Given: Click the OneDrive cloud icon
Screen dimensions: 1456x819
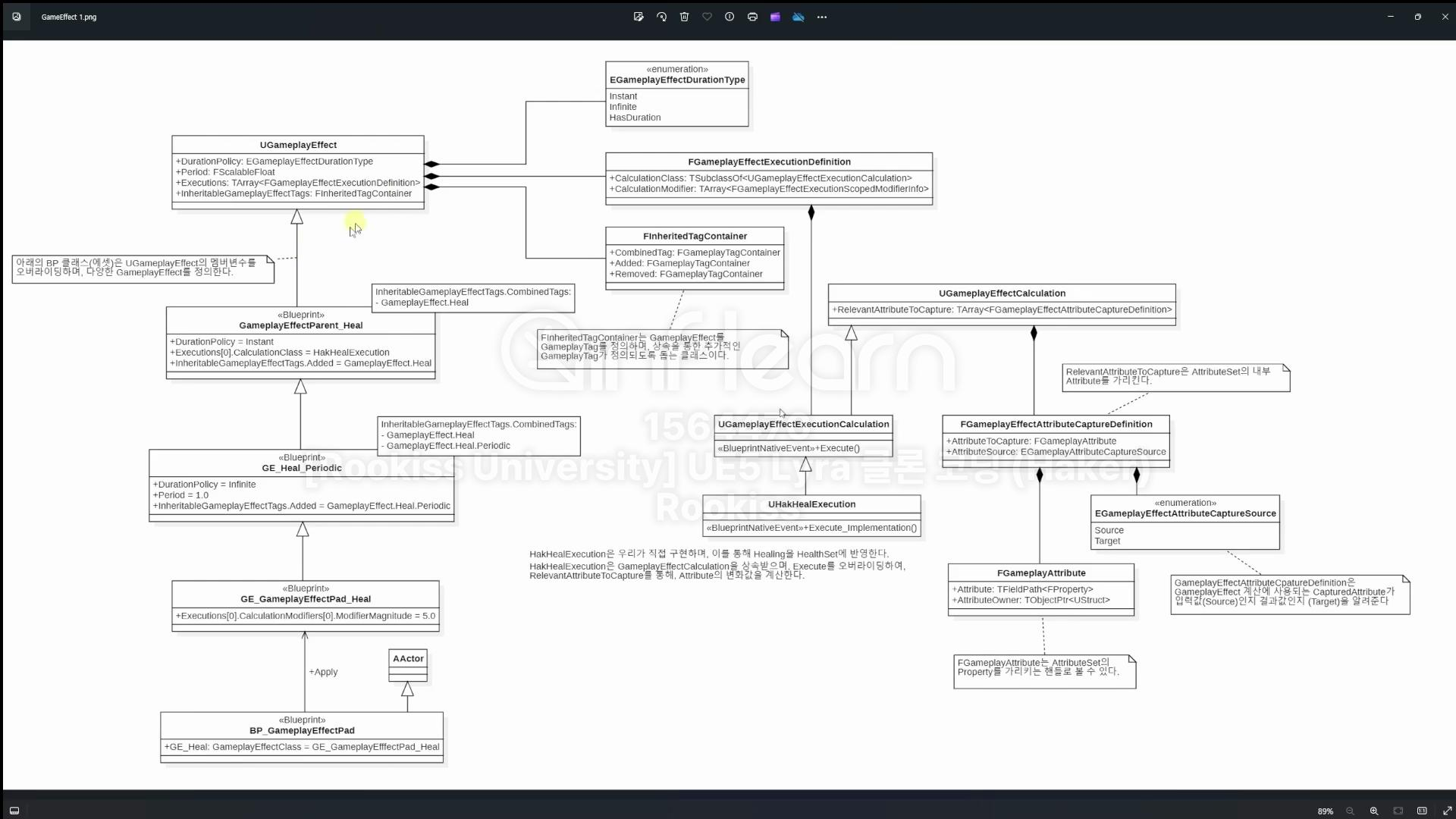Looking at the screenshot, I should click(x=799, y=17).
